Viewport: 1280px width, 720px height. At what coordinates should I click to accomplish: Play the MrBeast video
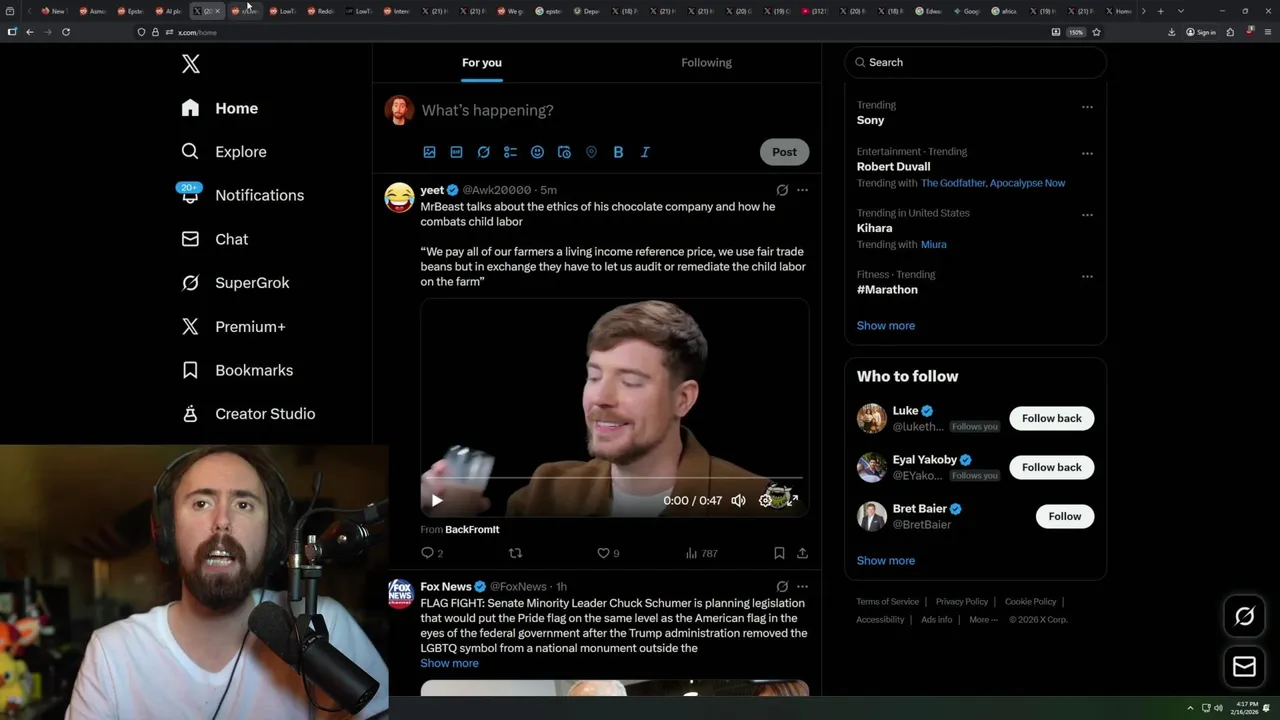(x=437, y=500)
